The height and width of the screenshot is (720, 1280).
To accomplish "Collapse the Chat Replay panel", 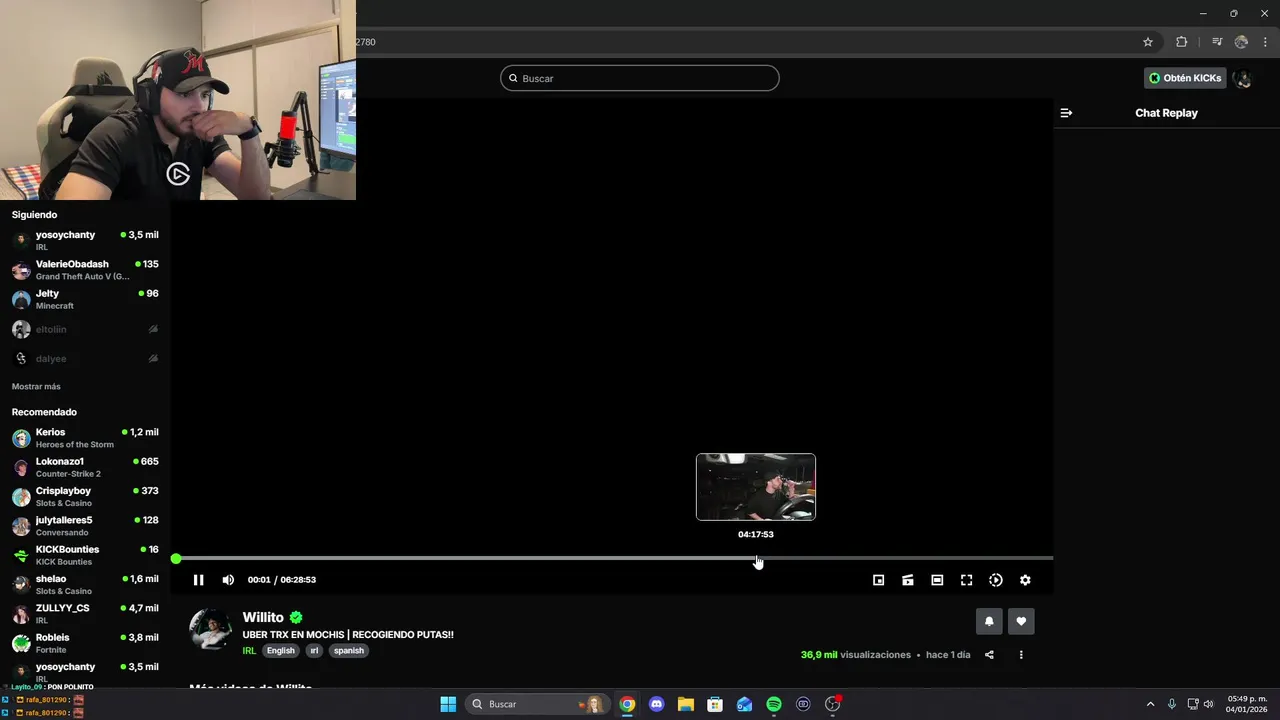I will (1066, 113).
